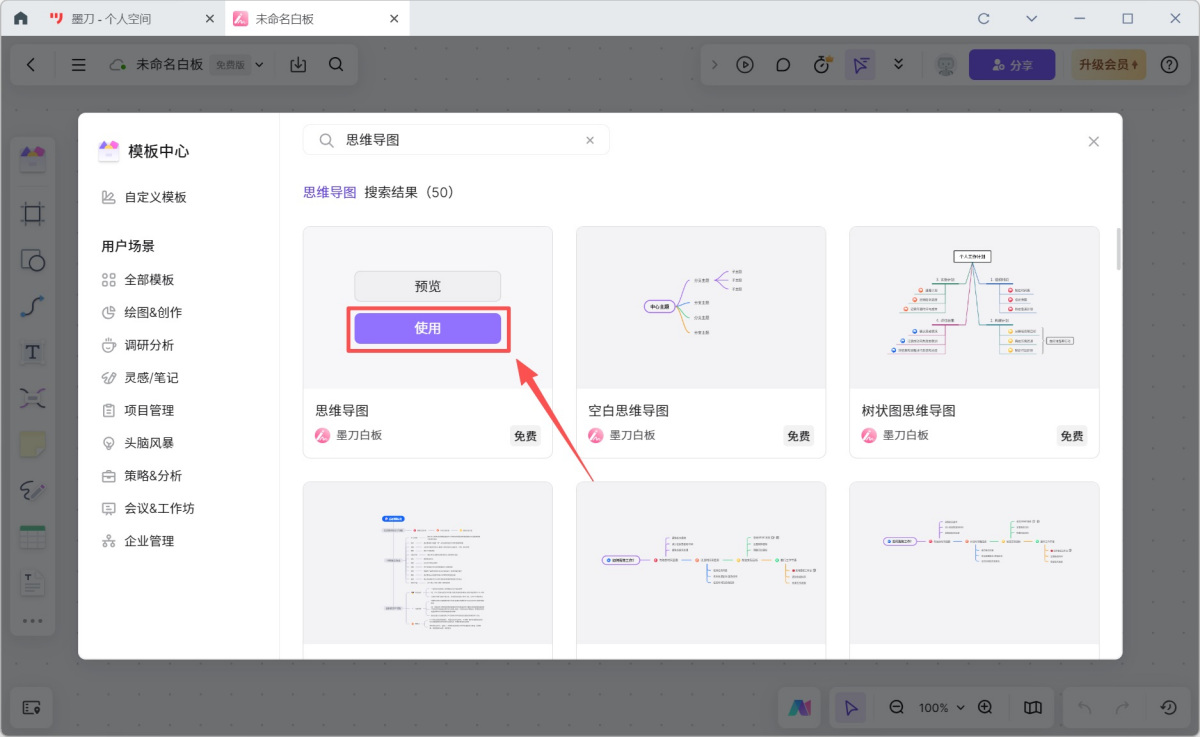Close the template center dialog
Viewport: 1200px width, 737px height.
coord(1093,142)
